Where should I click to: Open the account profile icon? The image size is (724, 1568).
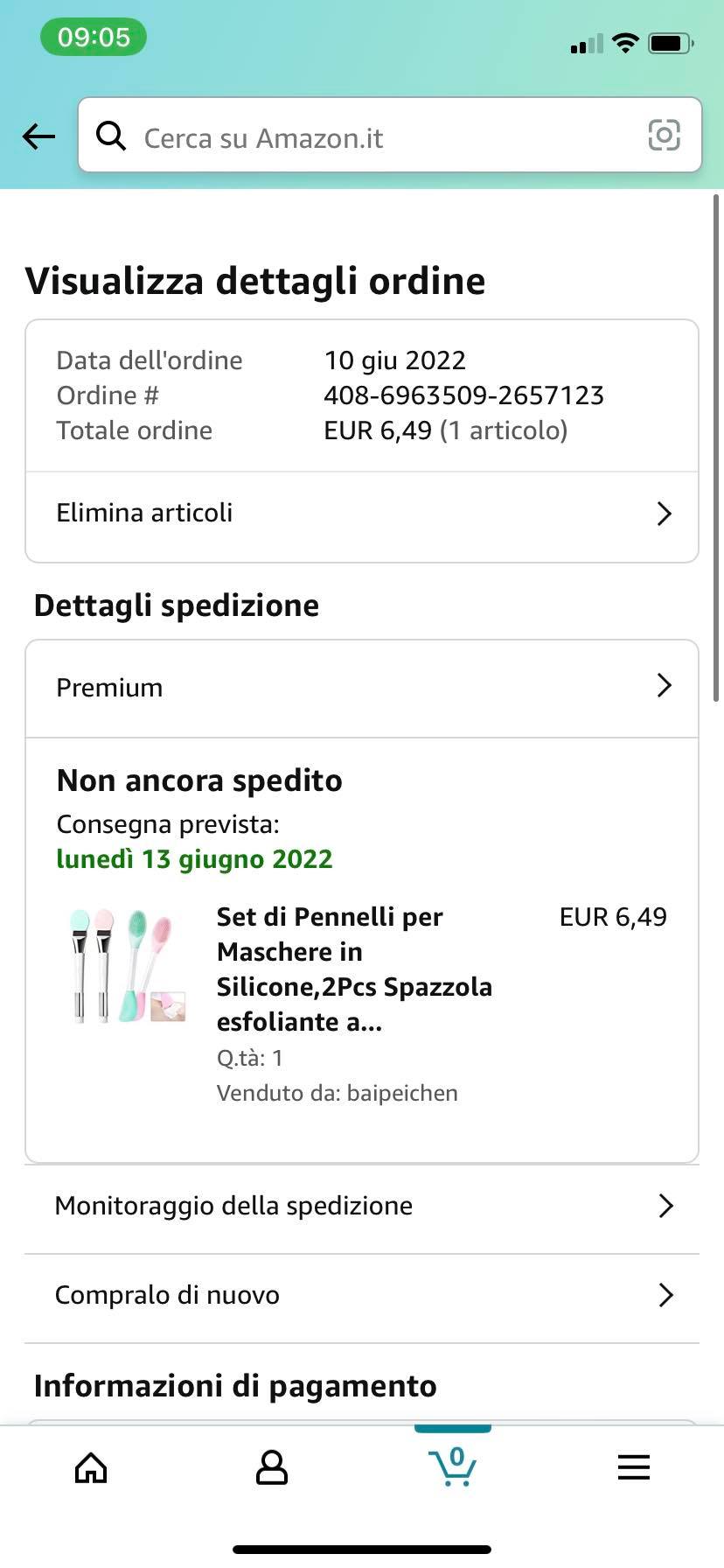[271, 1467]
